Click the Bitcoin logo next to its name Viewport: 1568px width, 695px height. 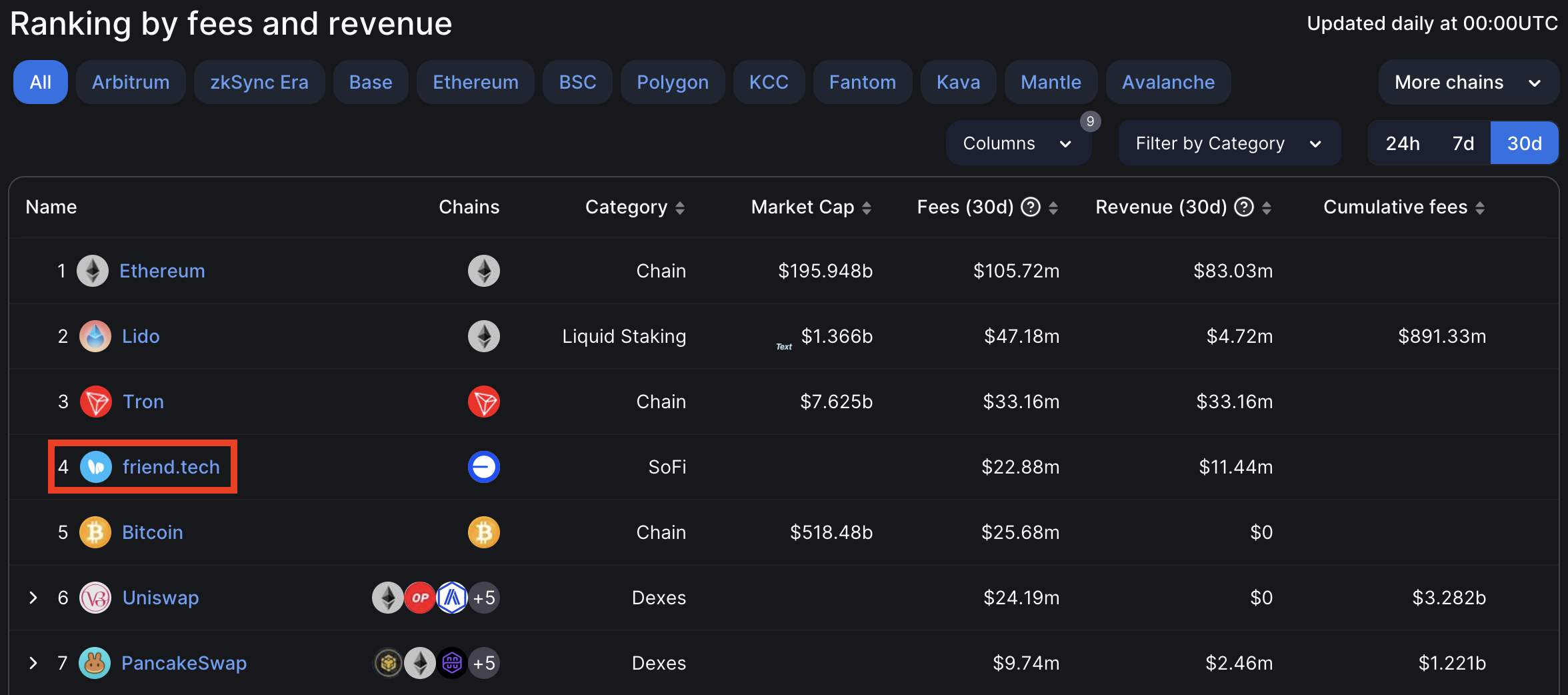coord(95,532)
